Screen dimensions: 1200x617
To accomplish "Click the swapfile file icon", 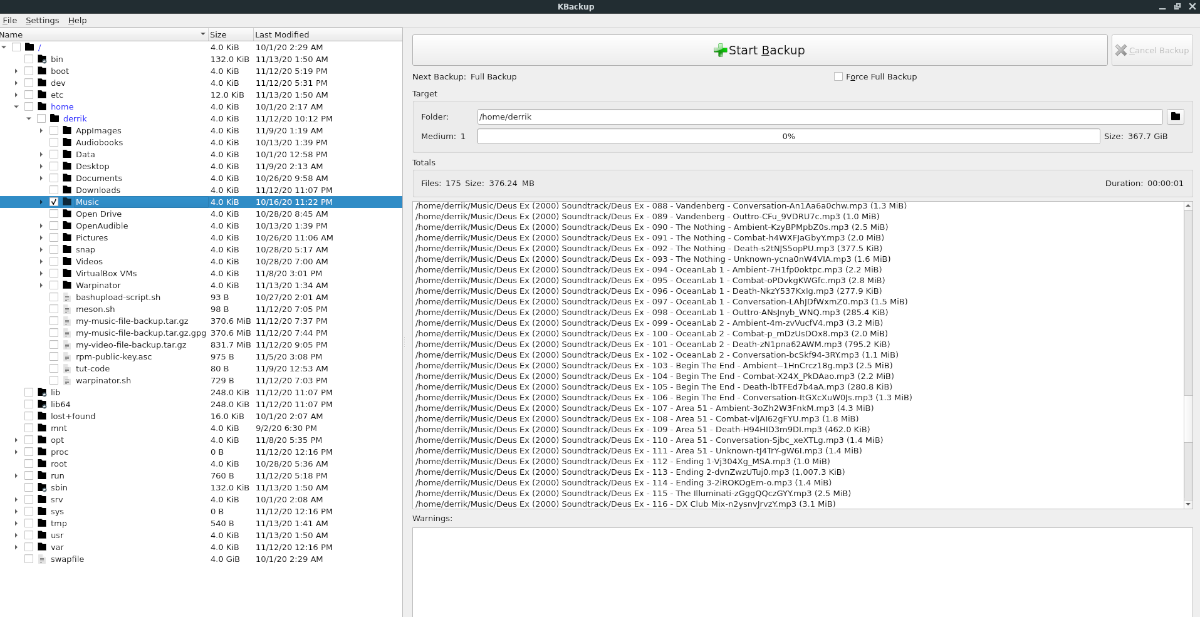I will coord(42,559).
